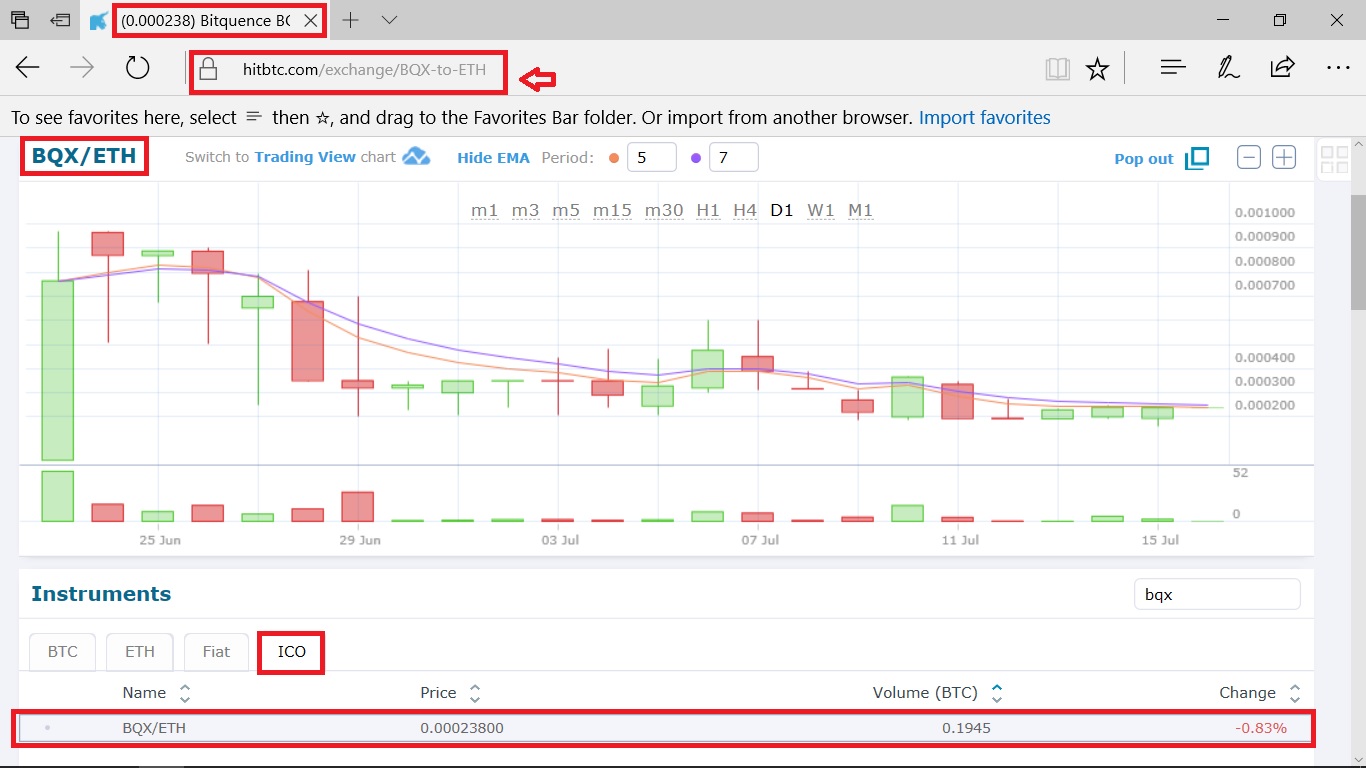This screenshot has height=768, width=1366.
Task: Switch to the ICO instruments tab
Action: (x=292, y=652)
